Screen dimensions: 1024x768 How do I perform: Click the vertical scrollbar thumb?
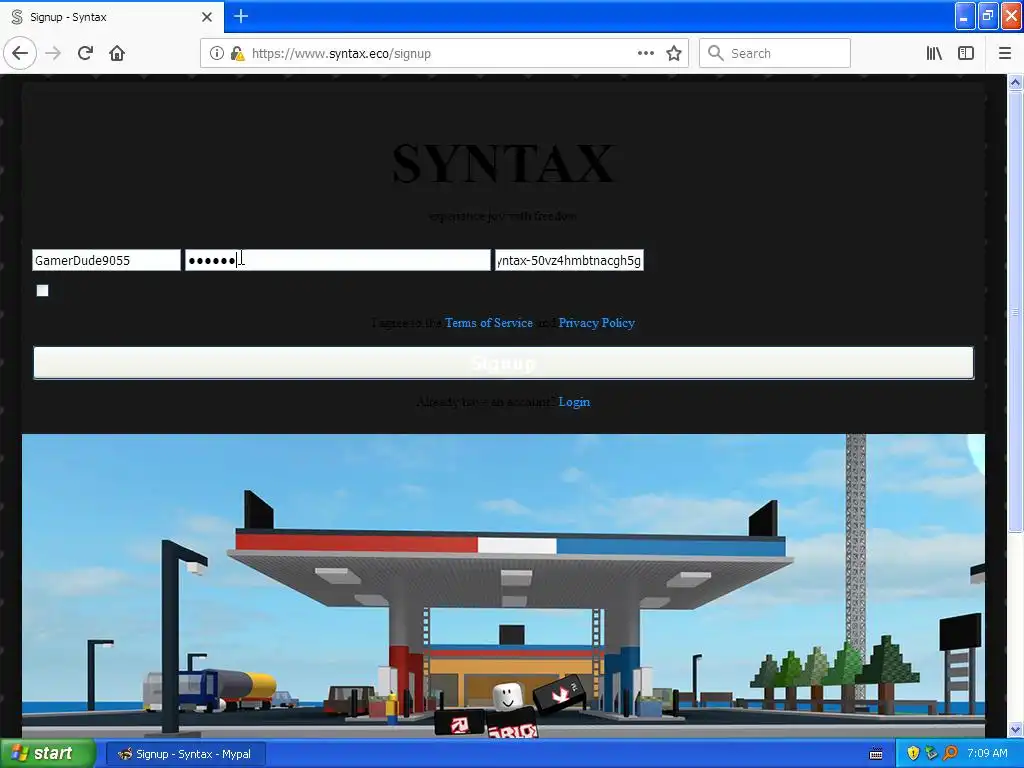pyautogui.click(x=1015, y=312)
